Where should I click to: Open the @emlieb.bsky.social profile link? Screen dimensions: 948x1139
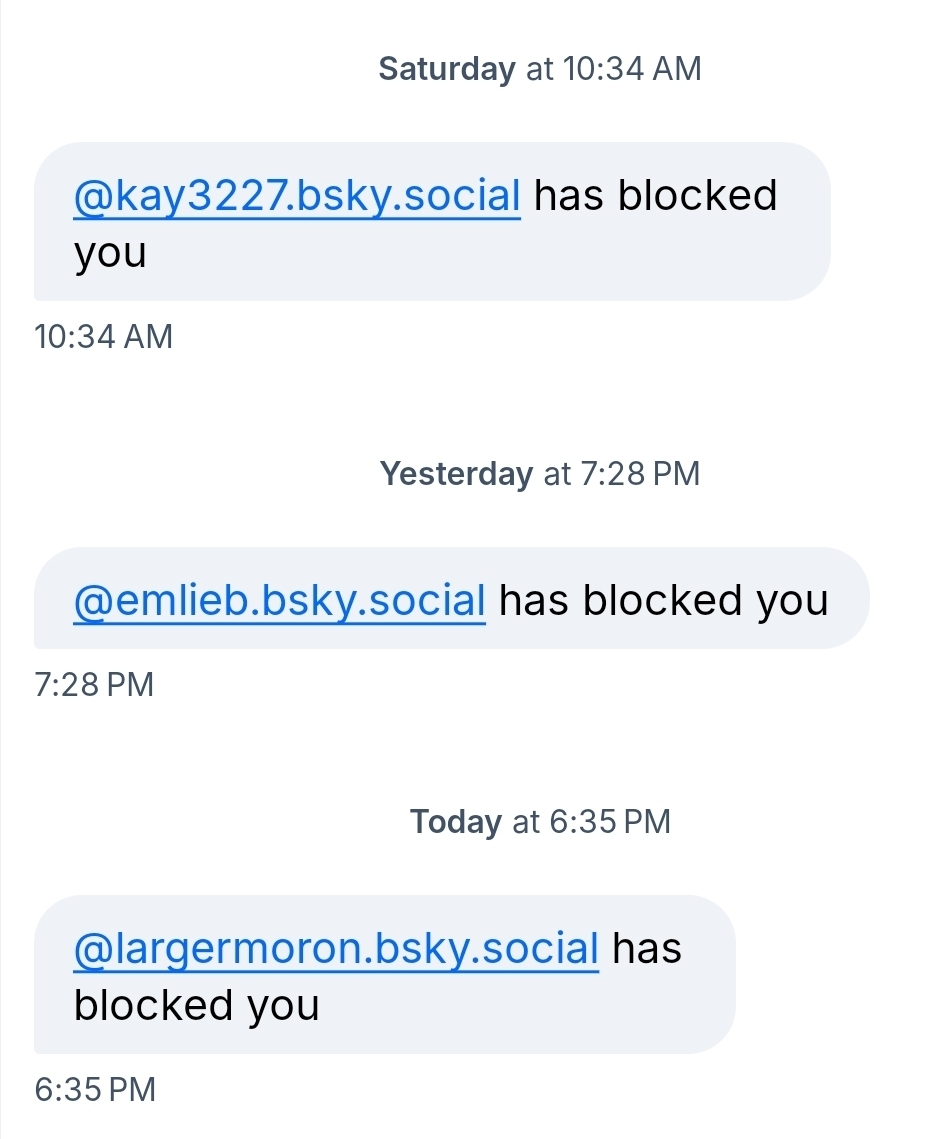pyautogui.click(x=279, y=600)
